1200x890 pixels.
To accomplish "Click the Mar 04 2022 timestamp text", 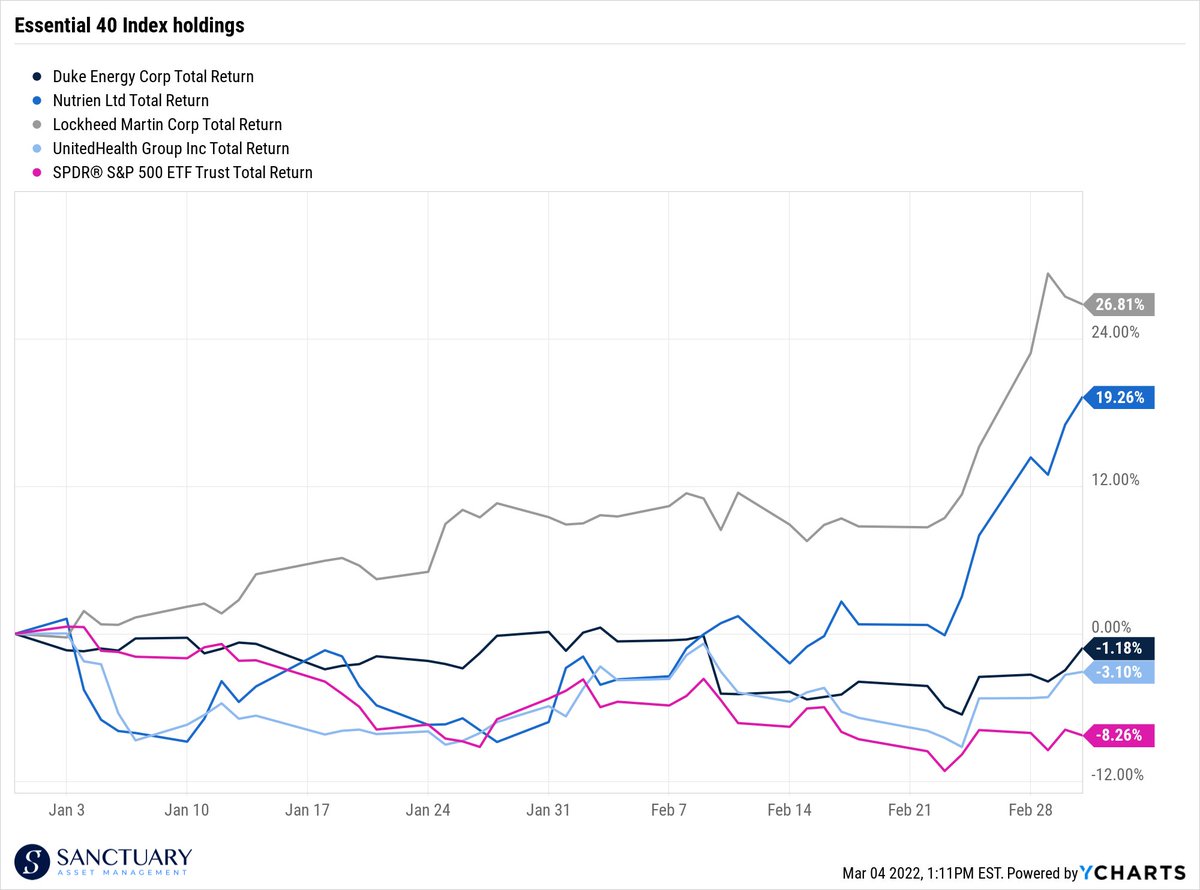I will [x=921, y=874].
